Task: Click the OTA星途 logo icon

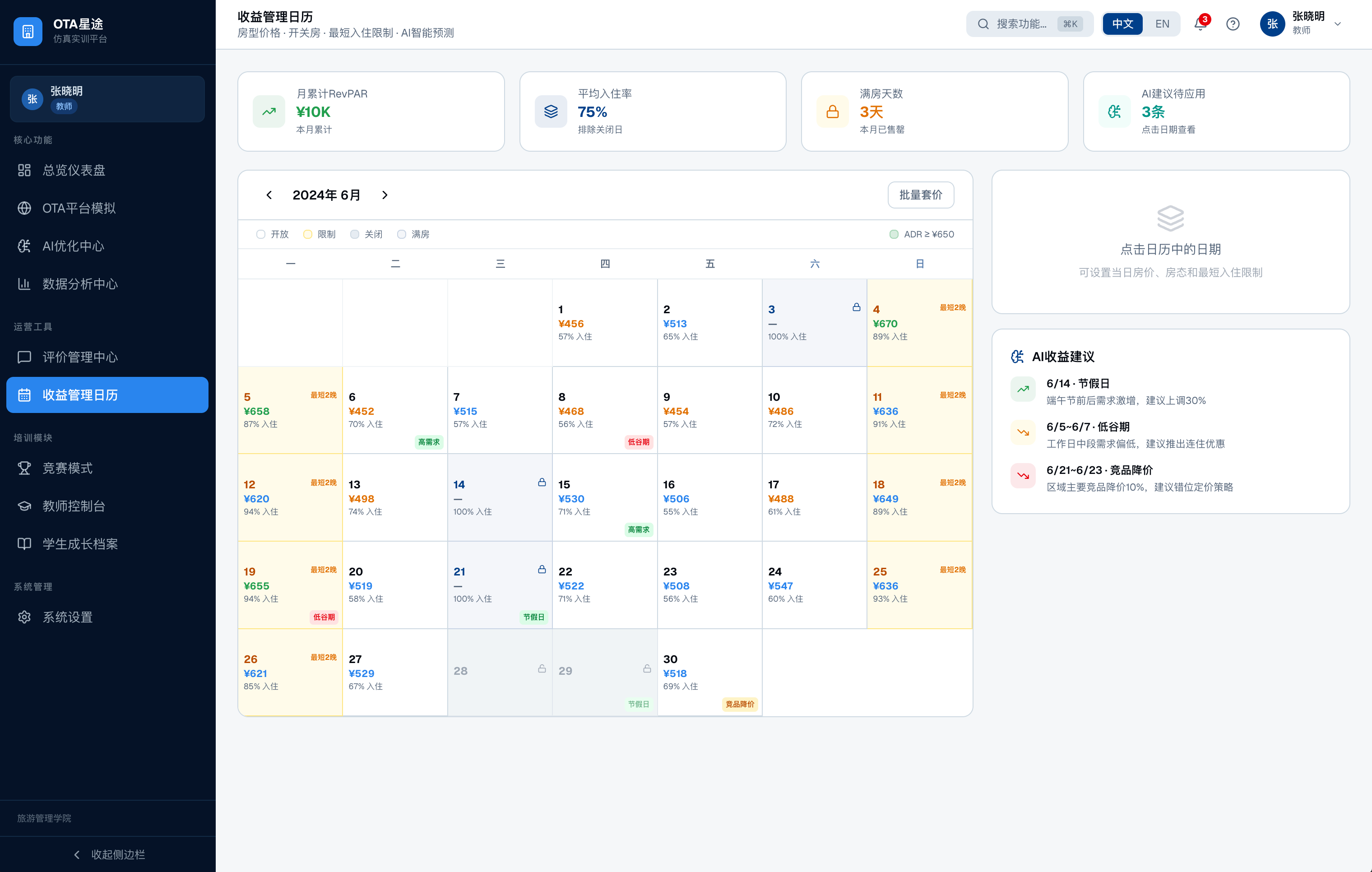Action: click(28, 31)
